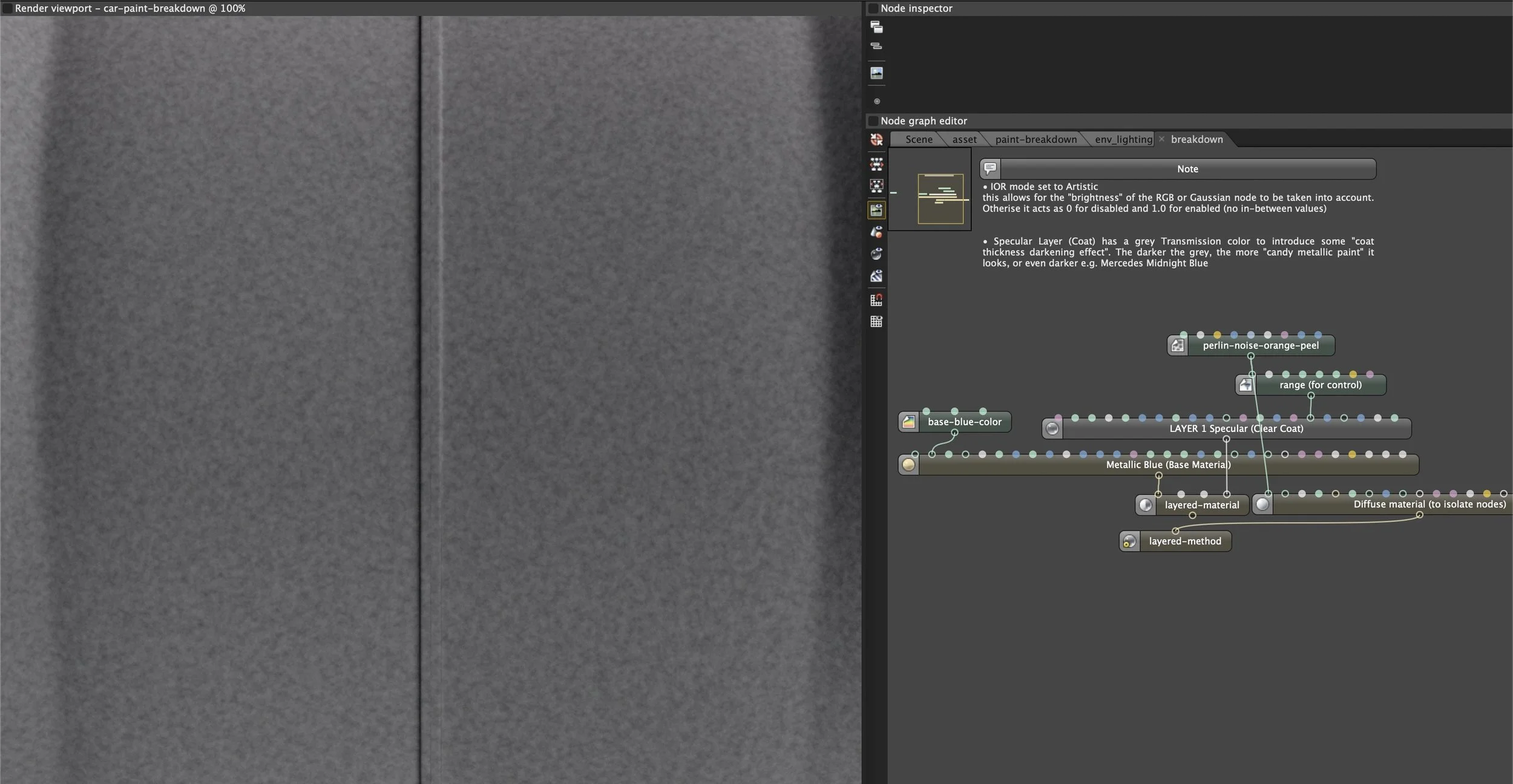The width and height of the screenshot is (1513, 784).
Task: Expand all nodes in Node inspector
Action: 876,27
